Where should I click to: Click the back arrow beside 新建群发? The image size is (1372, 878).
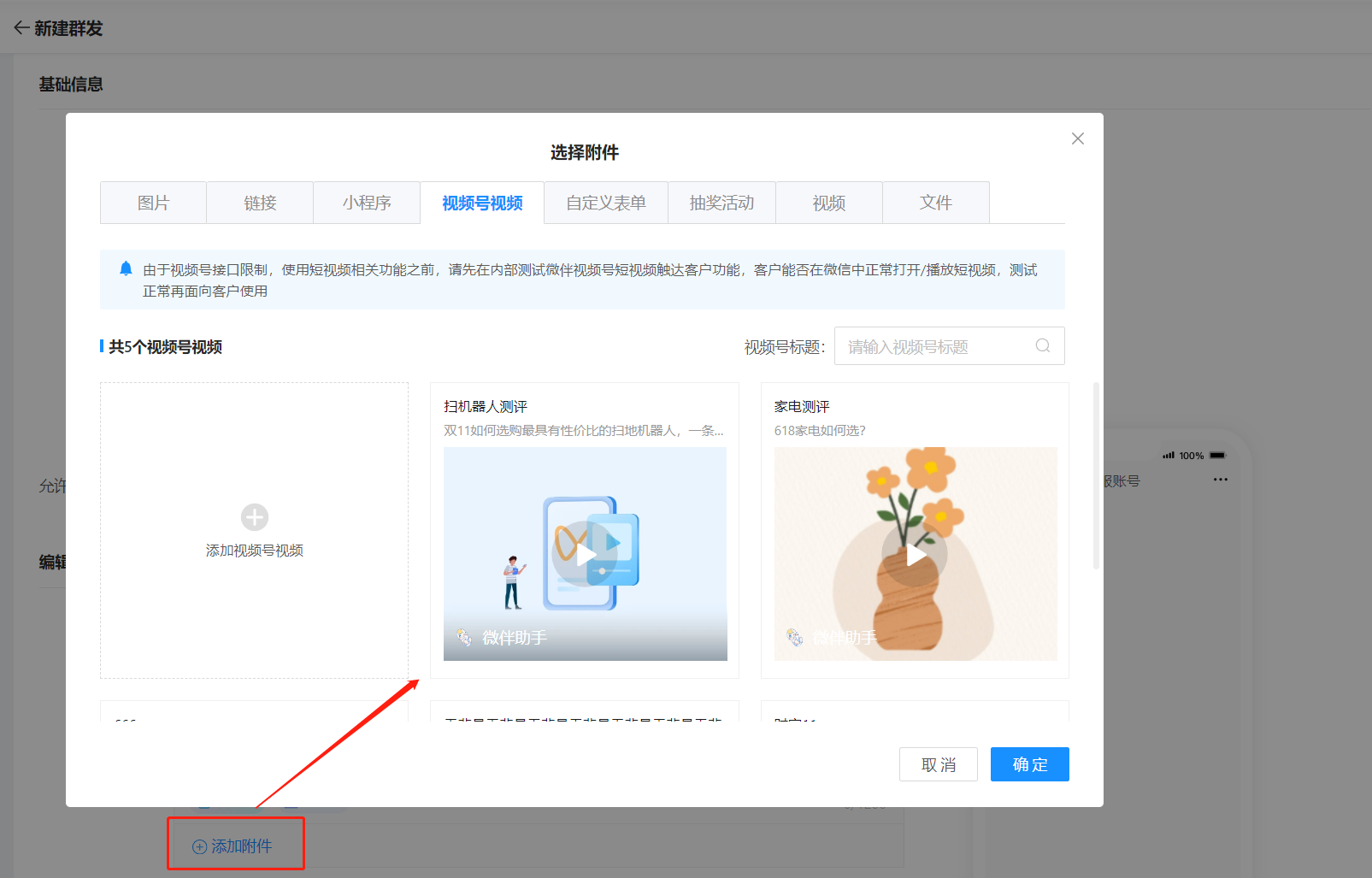click(21, 28)
